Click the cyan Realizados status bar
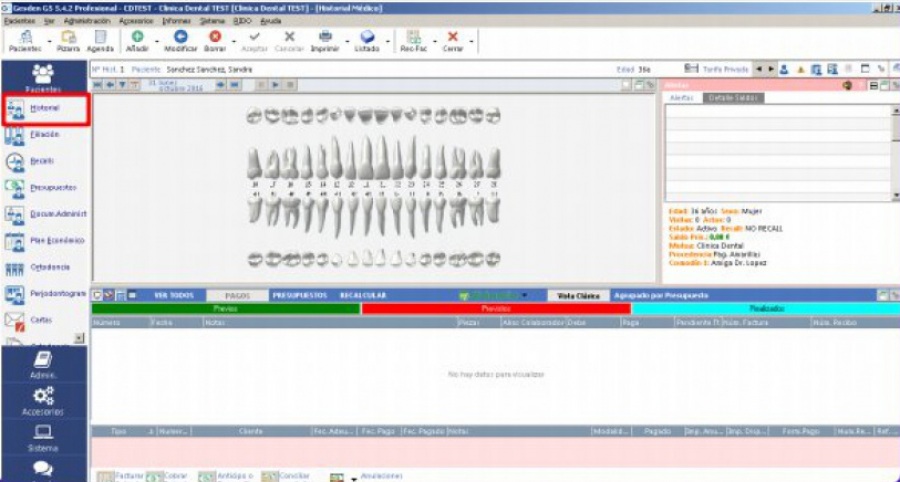The width and height of the screenshot is (900, 482). tap(765, 309)
